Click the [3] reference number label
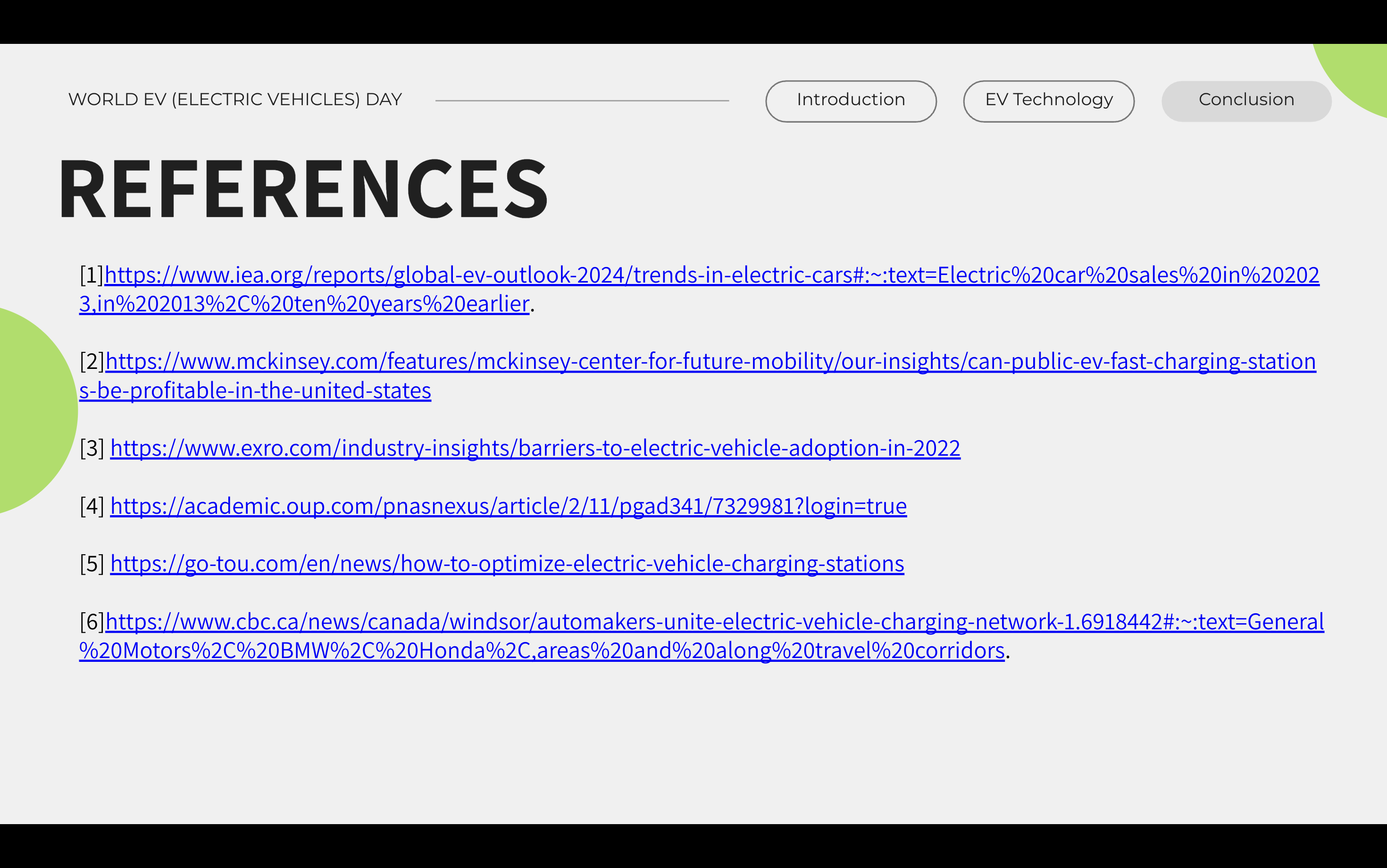Screen dimensions: 1387x868 click(92, 448)
